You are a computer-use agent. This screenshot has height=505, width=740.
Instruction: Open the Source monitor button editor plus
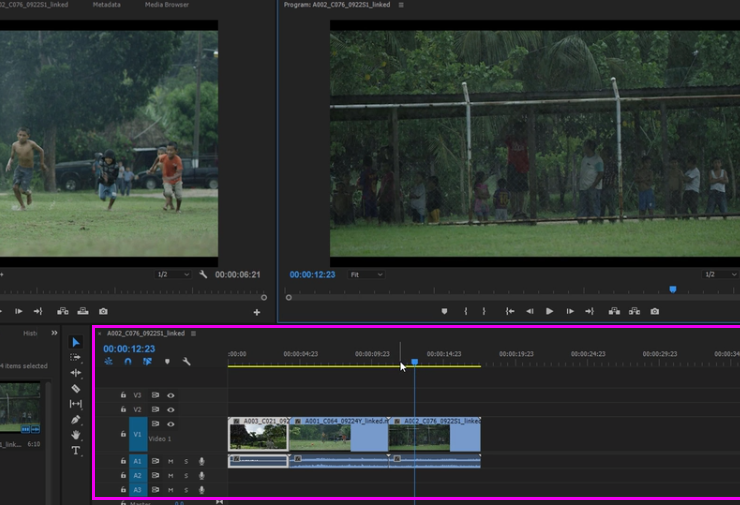click(x=257, y=312)
